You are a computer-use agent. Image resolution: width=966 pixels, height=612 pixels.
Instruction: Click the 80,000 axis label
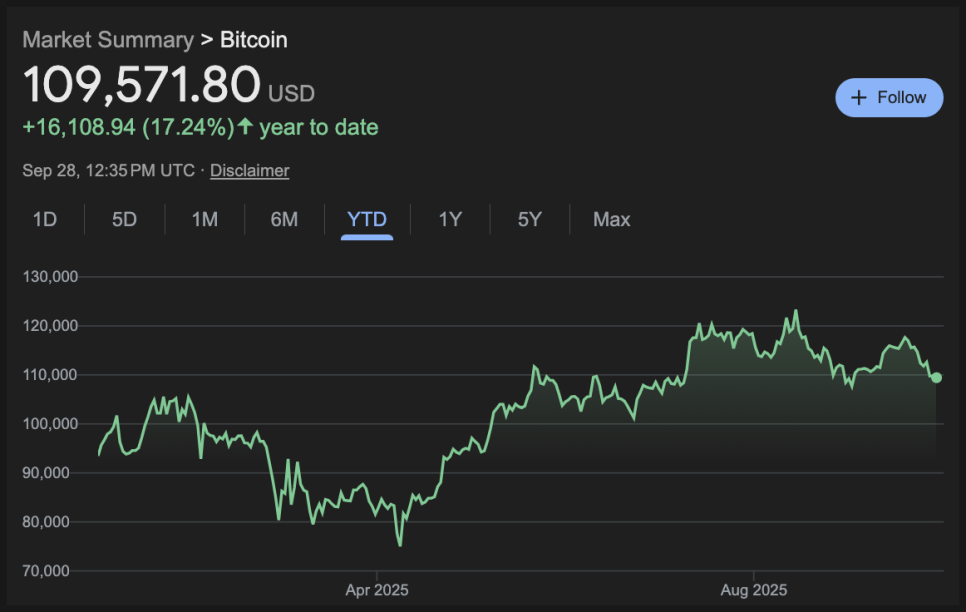pos(46,521)
